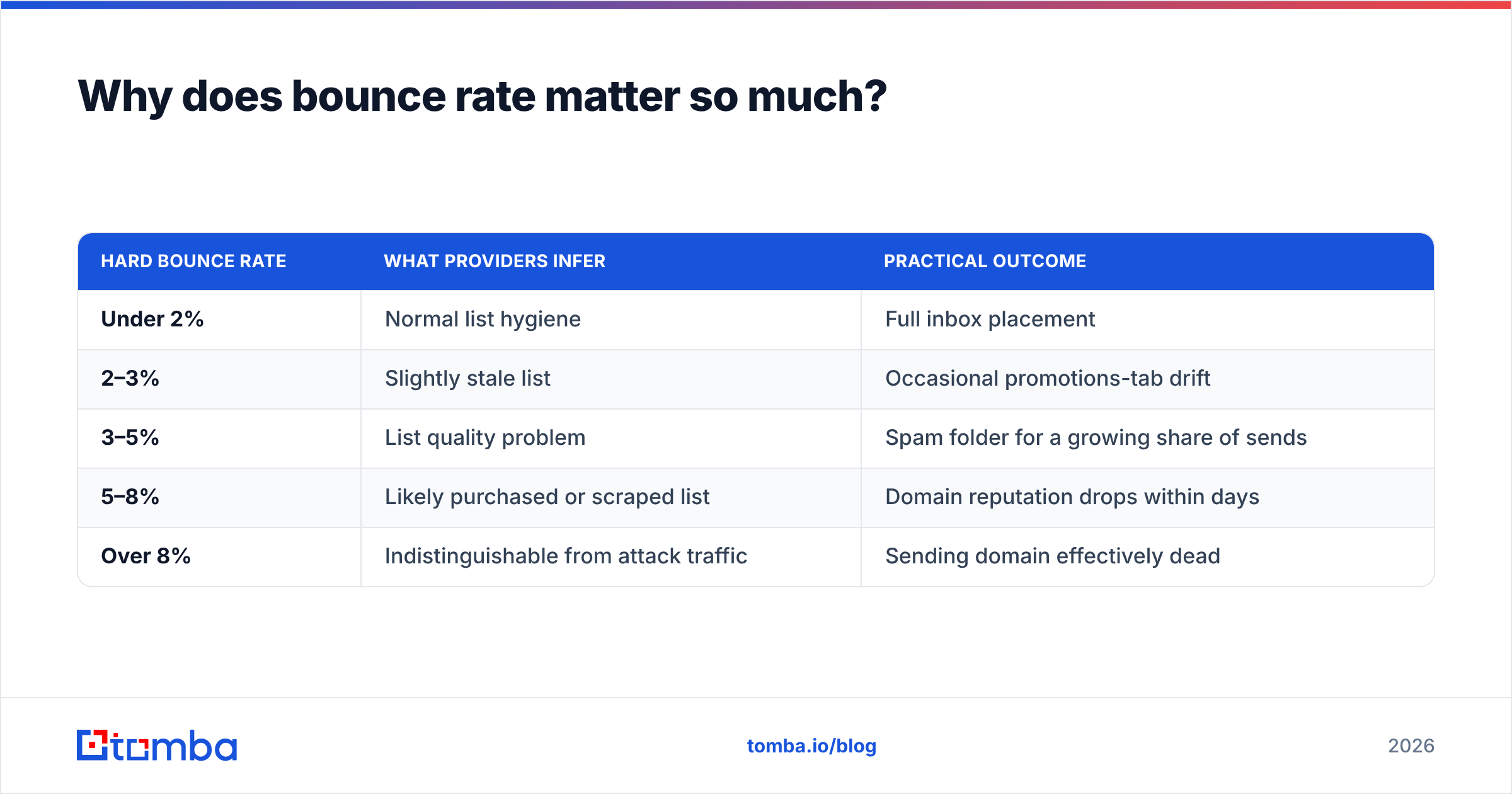Click 'Indistinguishable from attack traffic' cell

coord(611,557)
